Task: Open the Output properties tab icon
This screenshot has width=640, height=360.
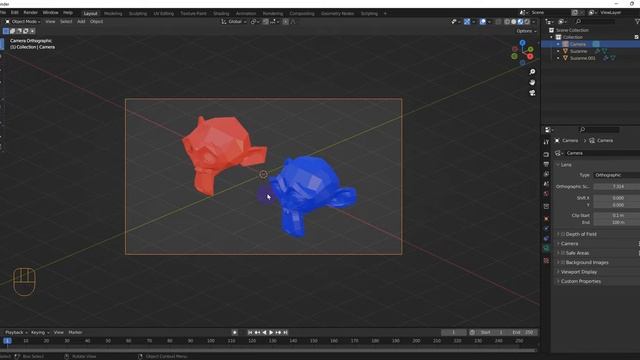Action: tap(547, 164)
